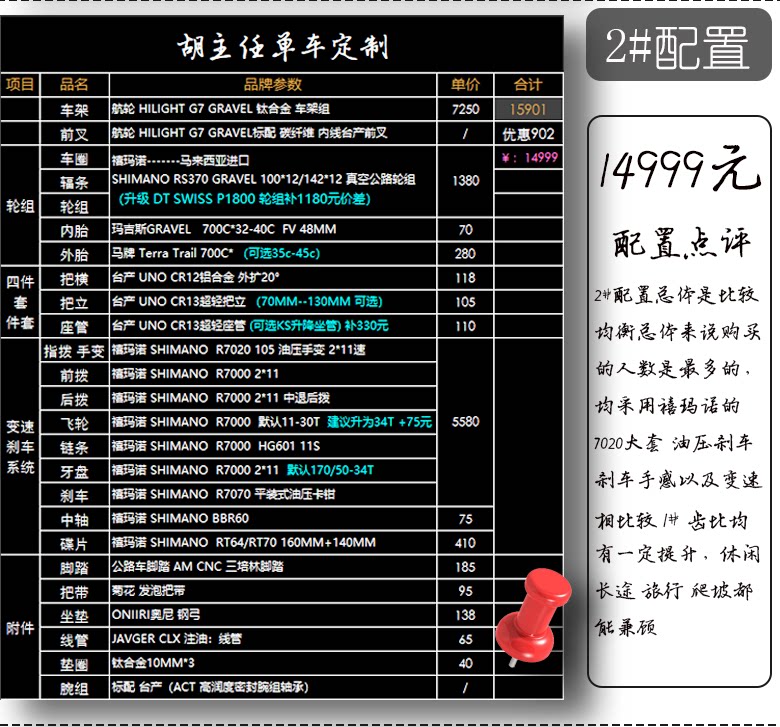780x727 pixels.
Task: Select the pedal price 185
Action: tap(465, 567)
